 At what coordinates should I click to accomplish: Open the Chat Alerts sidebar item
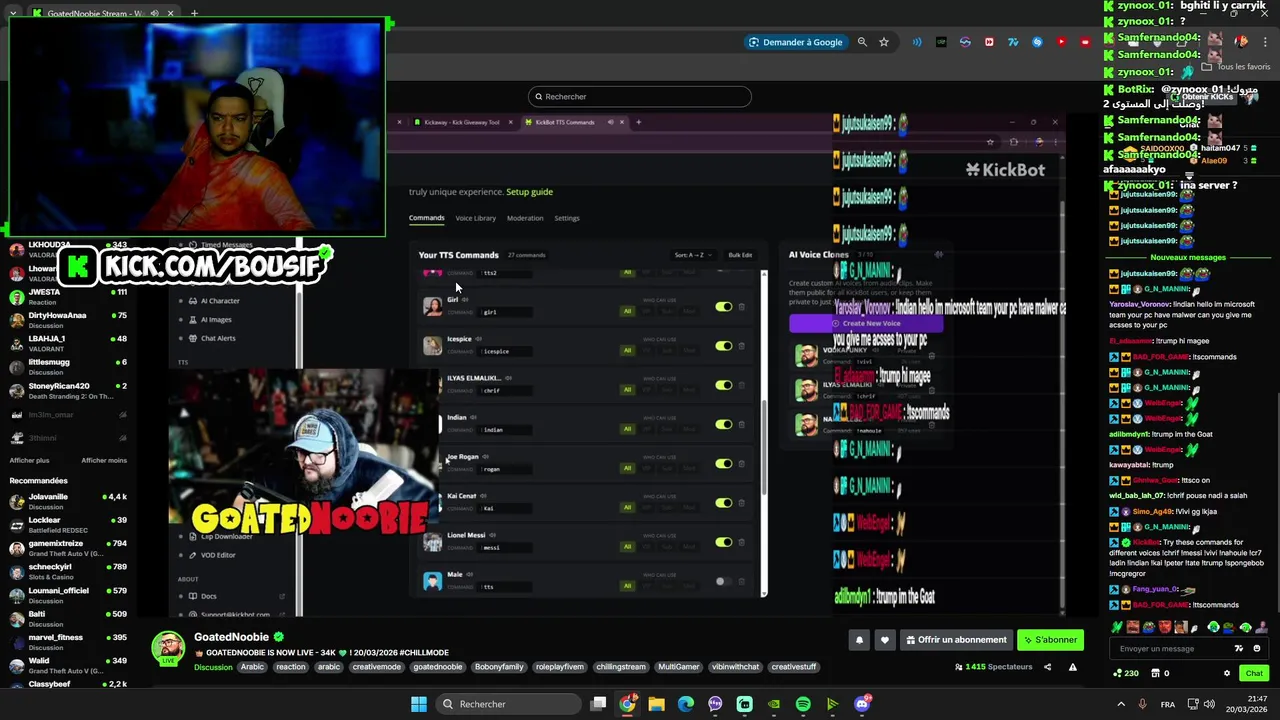(218, 338)
